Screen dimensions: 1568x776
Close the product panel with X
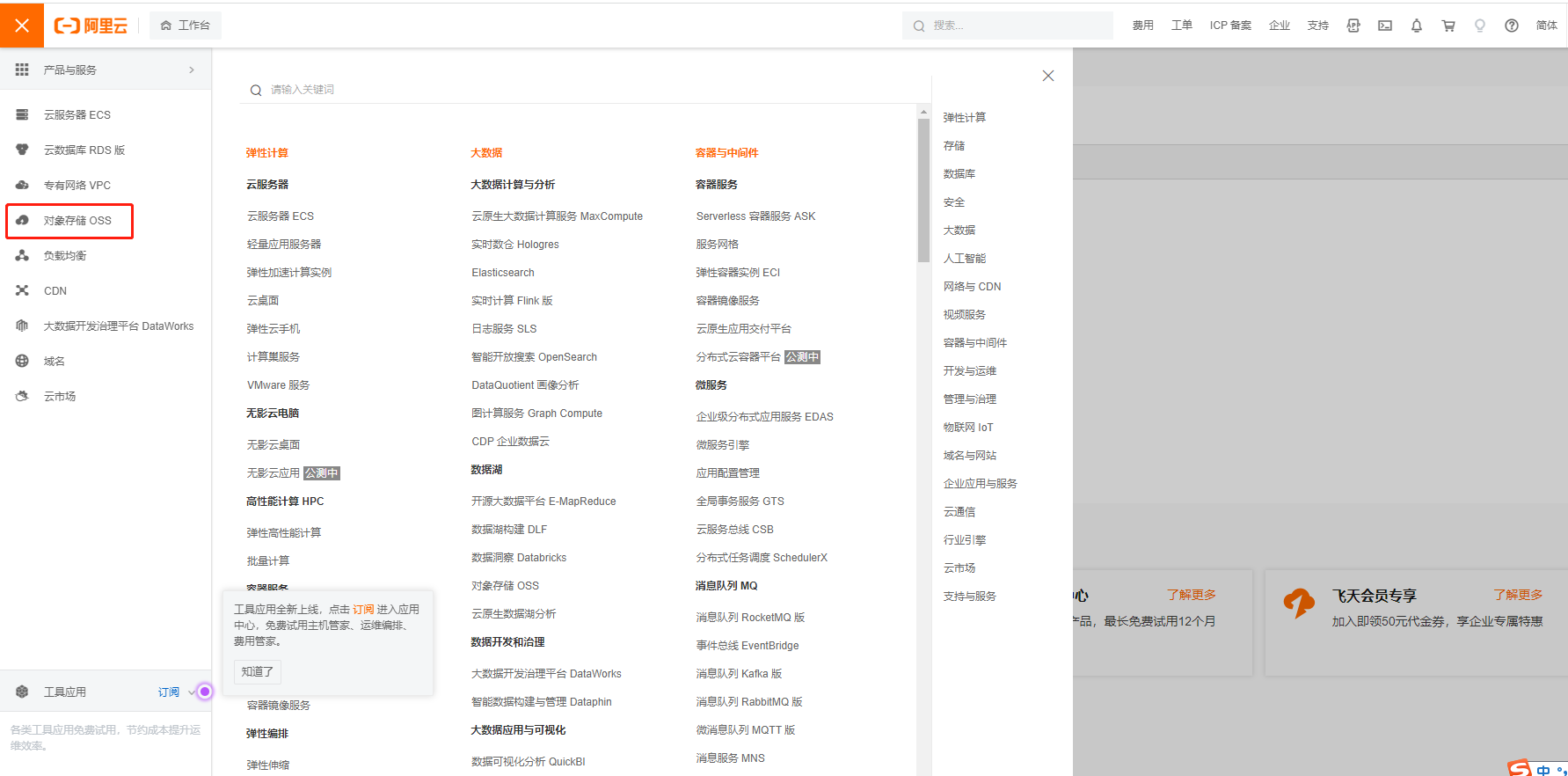(x=1048, y=76)
